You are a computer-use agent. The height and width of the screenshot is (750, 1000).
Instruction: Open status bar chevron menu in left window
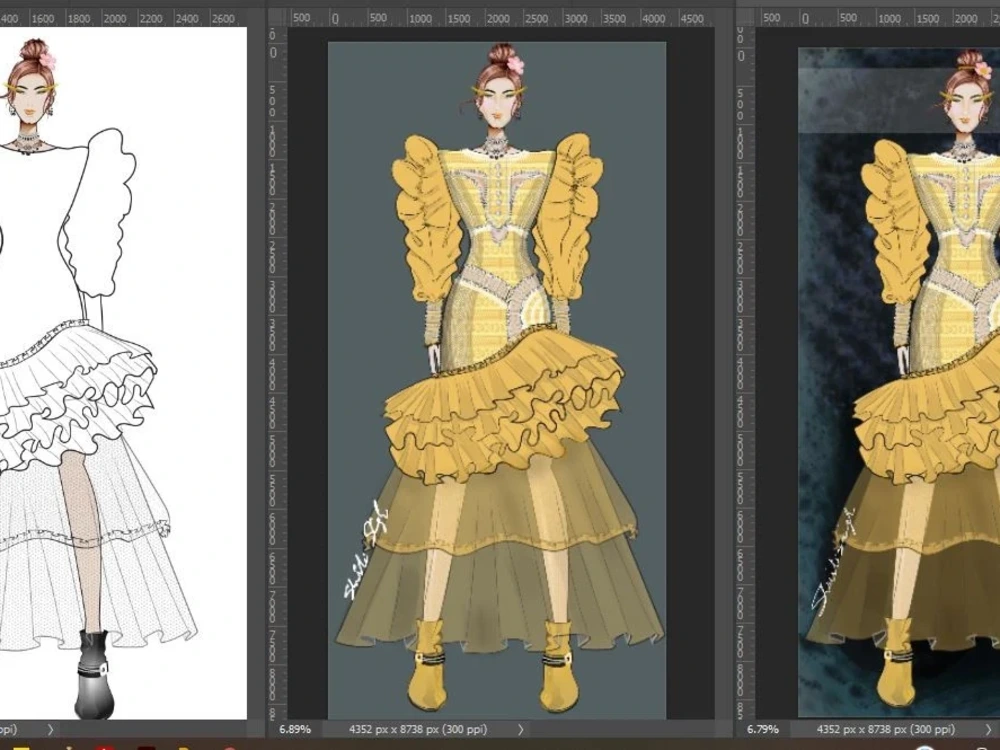click(x=50, y=729)
